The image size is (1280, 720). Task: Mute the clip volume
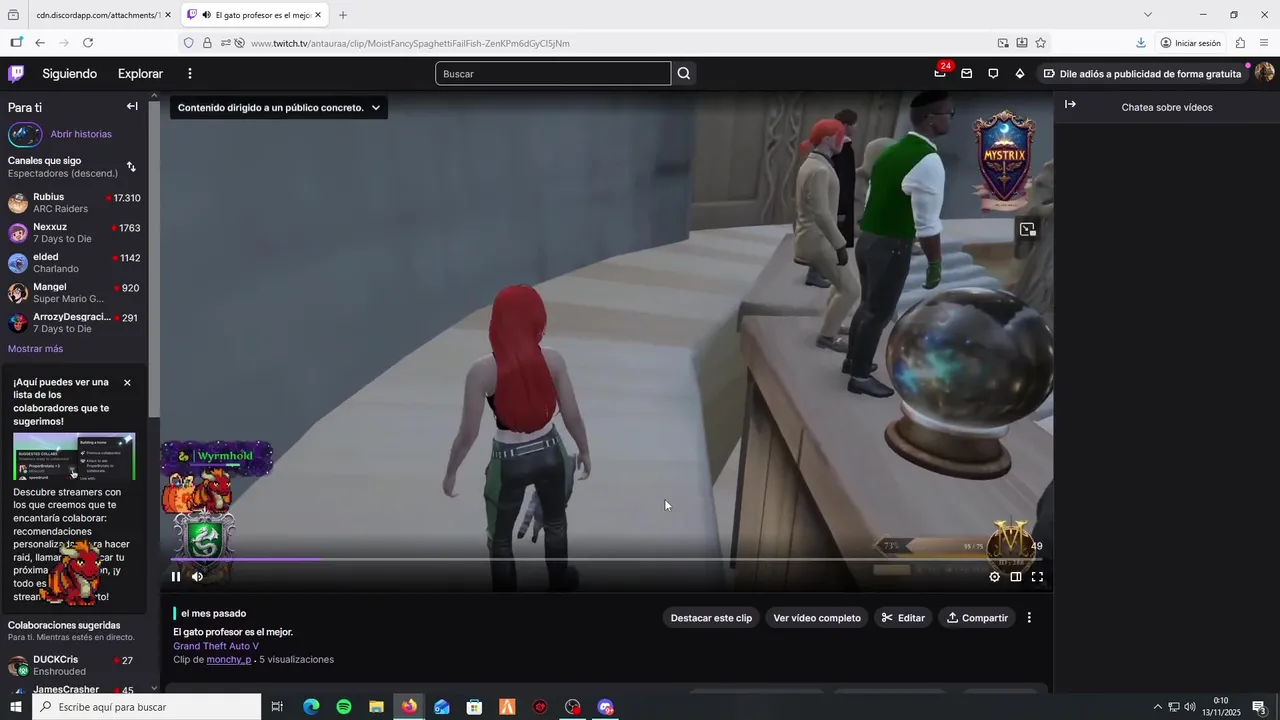click(x=197, y=576)
